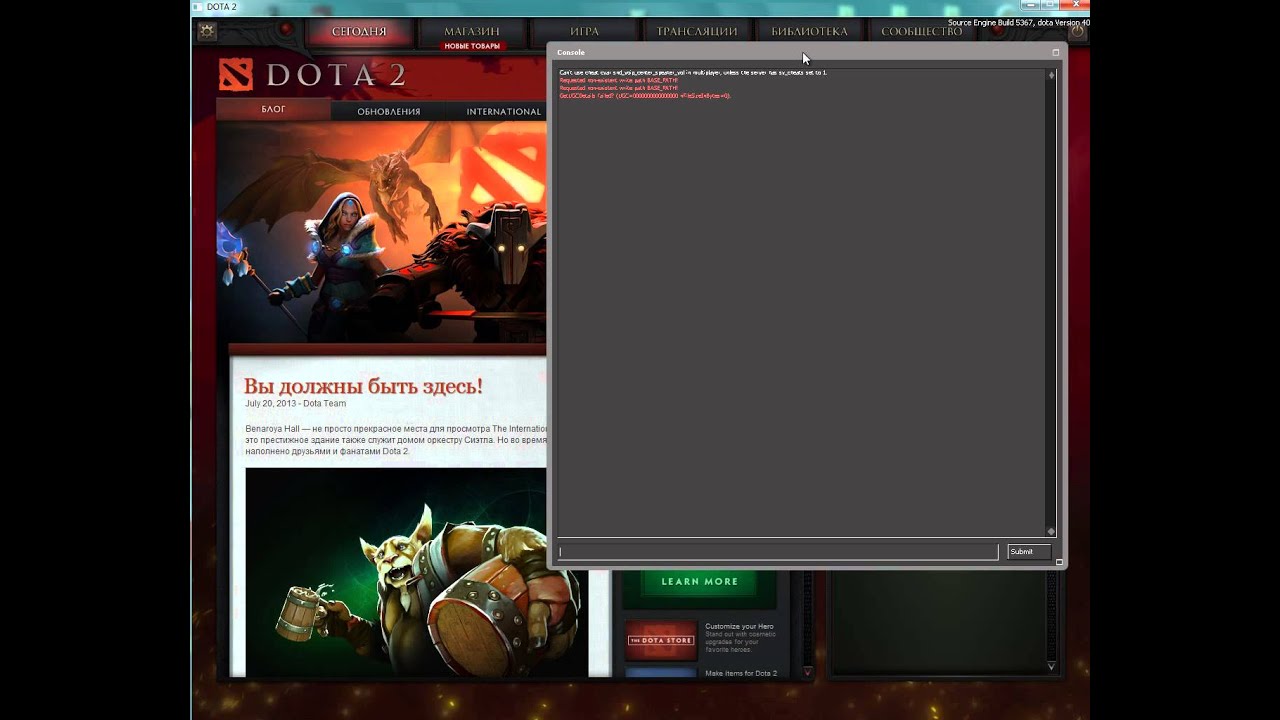This screenshot has width=1280, height=720.
Task: Go to the БИБЛИОТЕКА tab
Action: click(x=809, y=32)
